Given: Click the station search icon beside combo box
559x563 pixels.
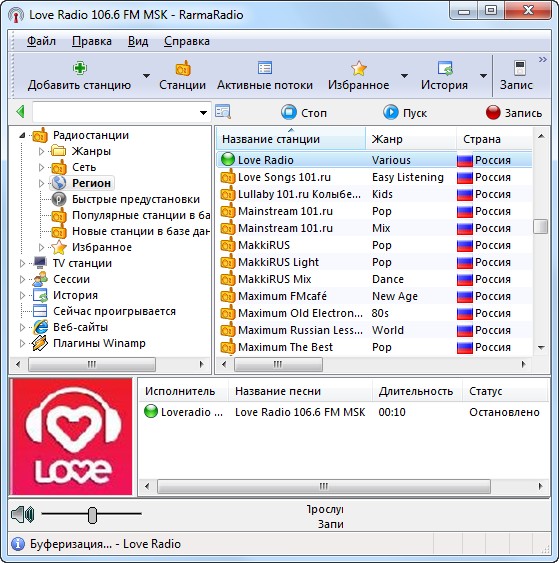Looking at the screenshot, I should (223, 112).
